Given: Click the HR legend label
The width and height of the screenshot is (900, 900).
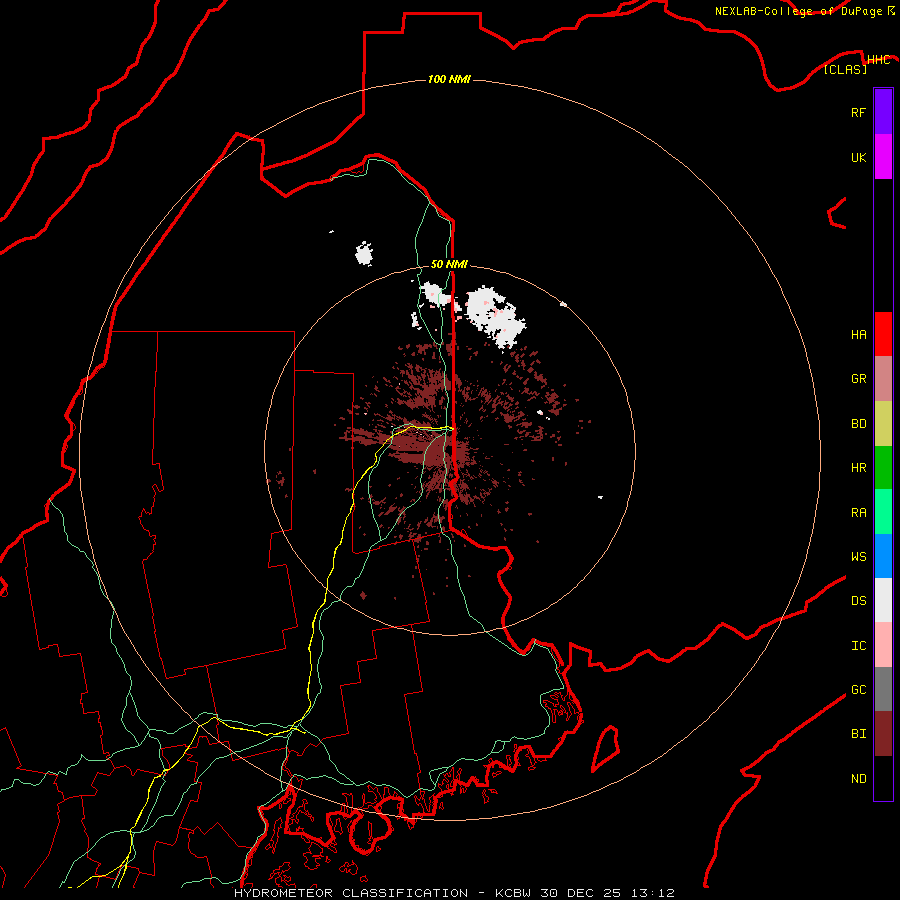Looking at the screenshot, I should coord(858,468).
